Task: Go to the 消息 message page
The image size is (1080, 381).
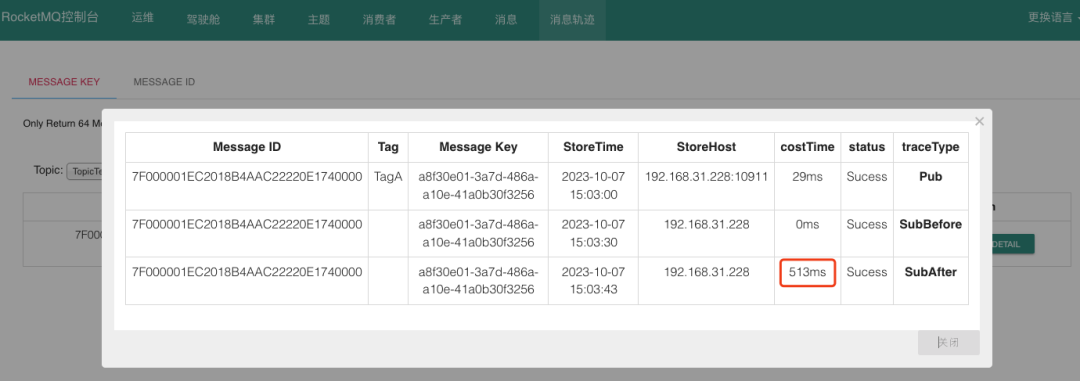Action: (x=506, y=19)
